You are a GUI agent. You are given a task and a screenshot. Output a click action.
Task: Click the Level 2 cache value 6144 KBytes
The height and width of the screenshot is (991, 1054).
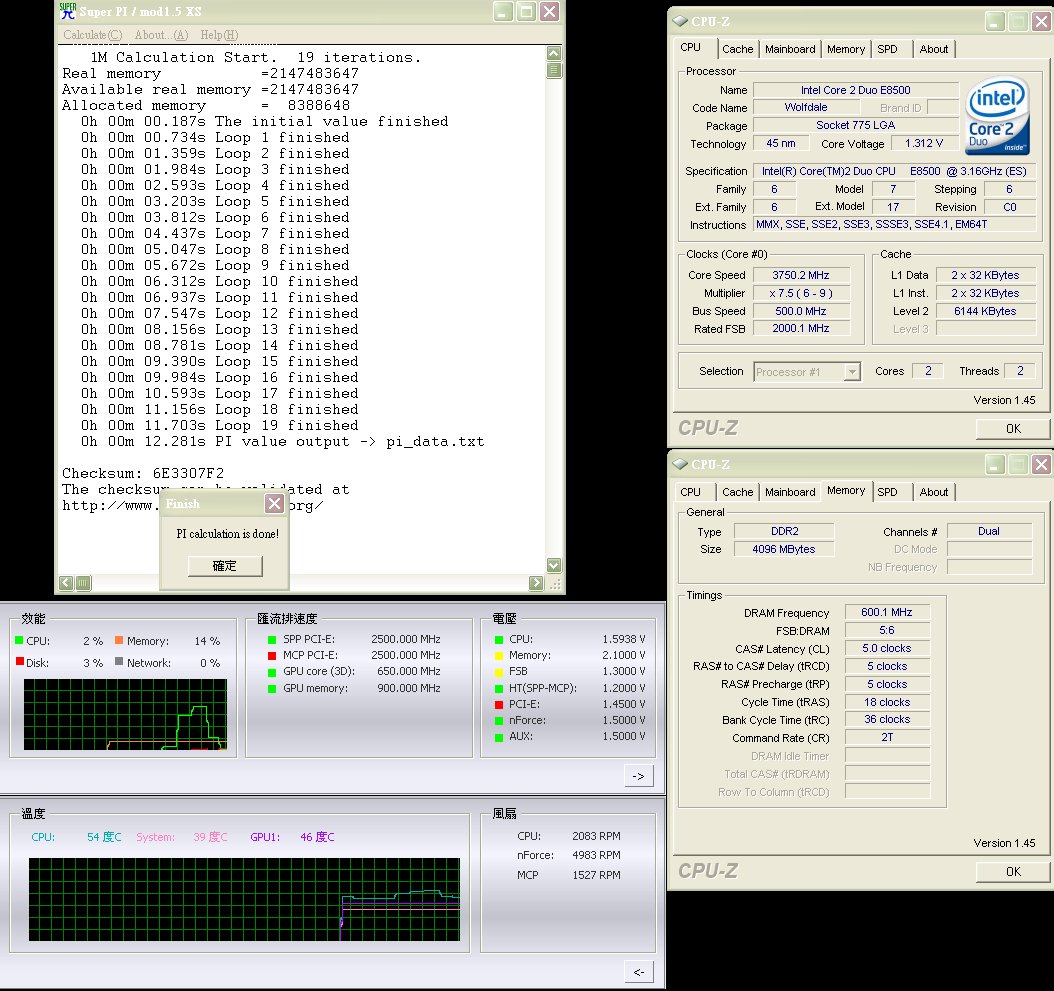985,311
